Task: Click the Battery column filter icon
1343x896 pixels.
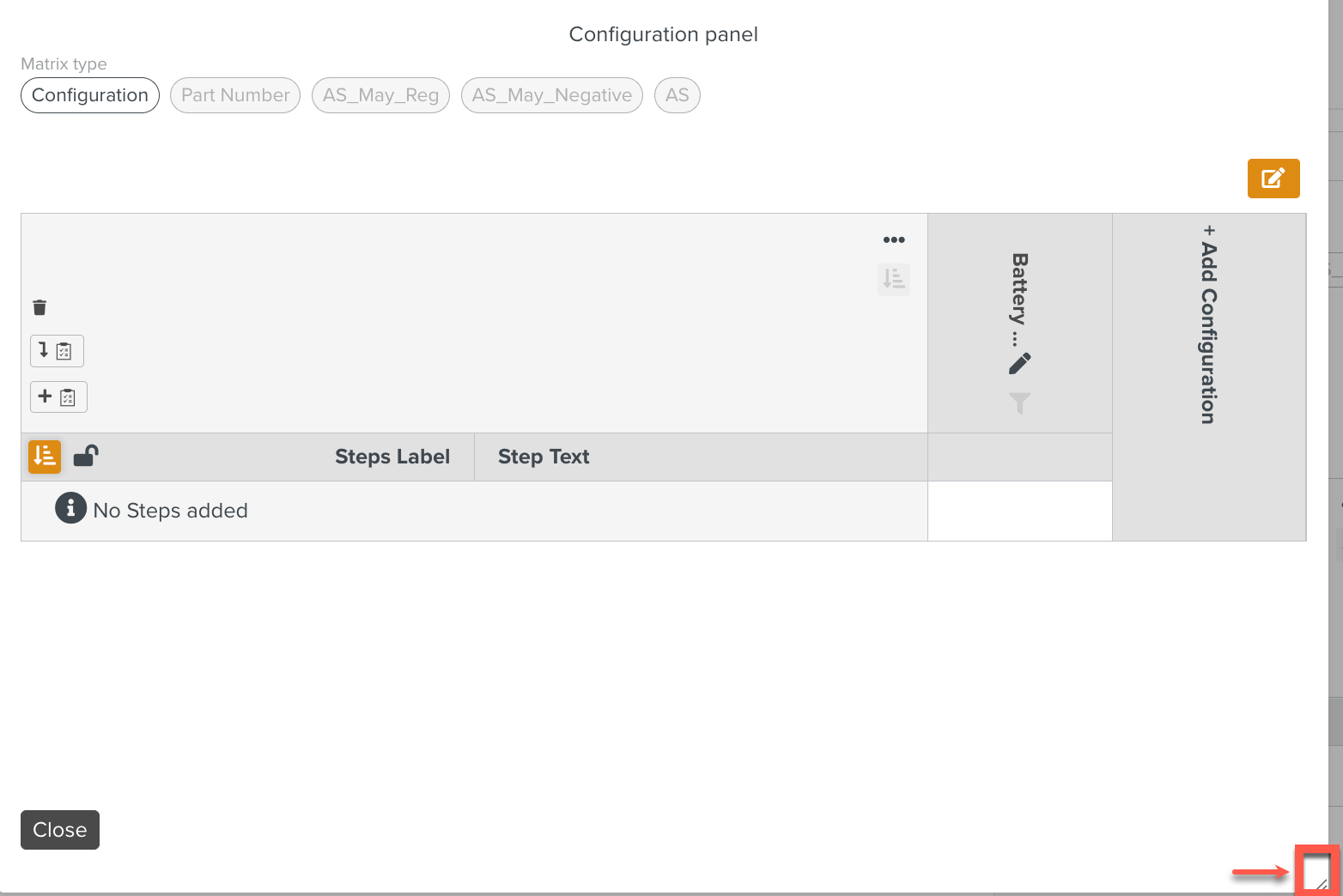Action: 1019,403
